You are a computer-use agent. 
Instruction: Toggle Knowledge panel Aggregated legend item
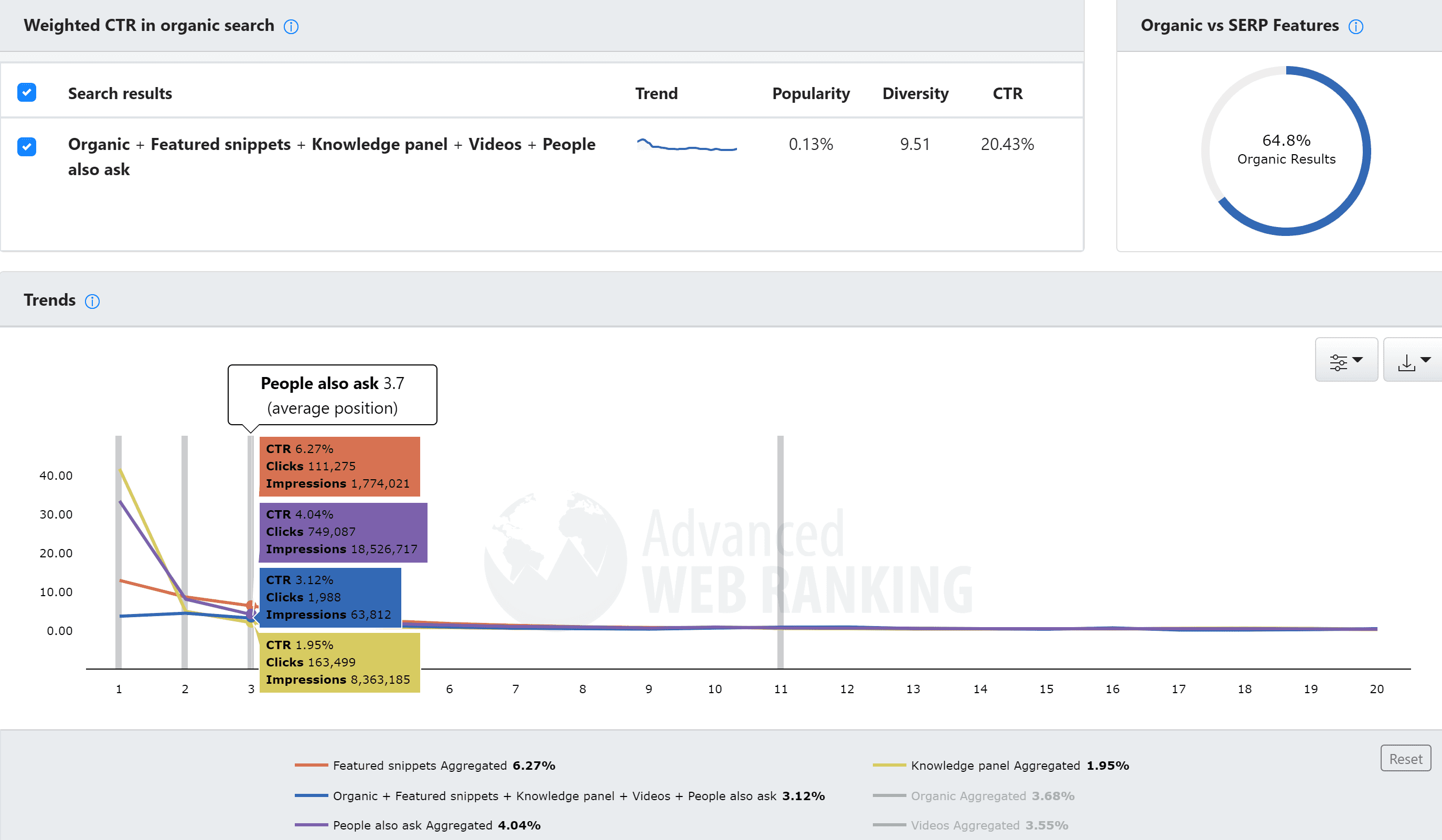pos(1001,766)
